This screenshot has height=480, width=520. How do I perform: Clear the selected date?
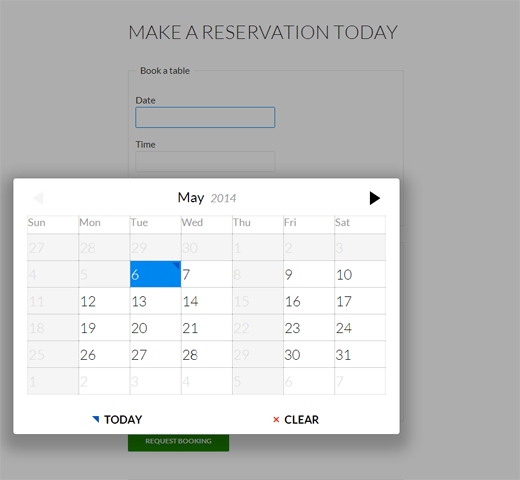tap(296, 419)
